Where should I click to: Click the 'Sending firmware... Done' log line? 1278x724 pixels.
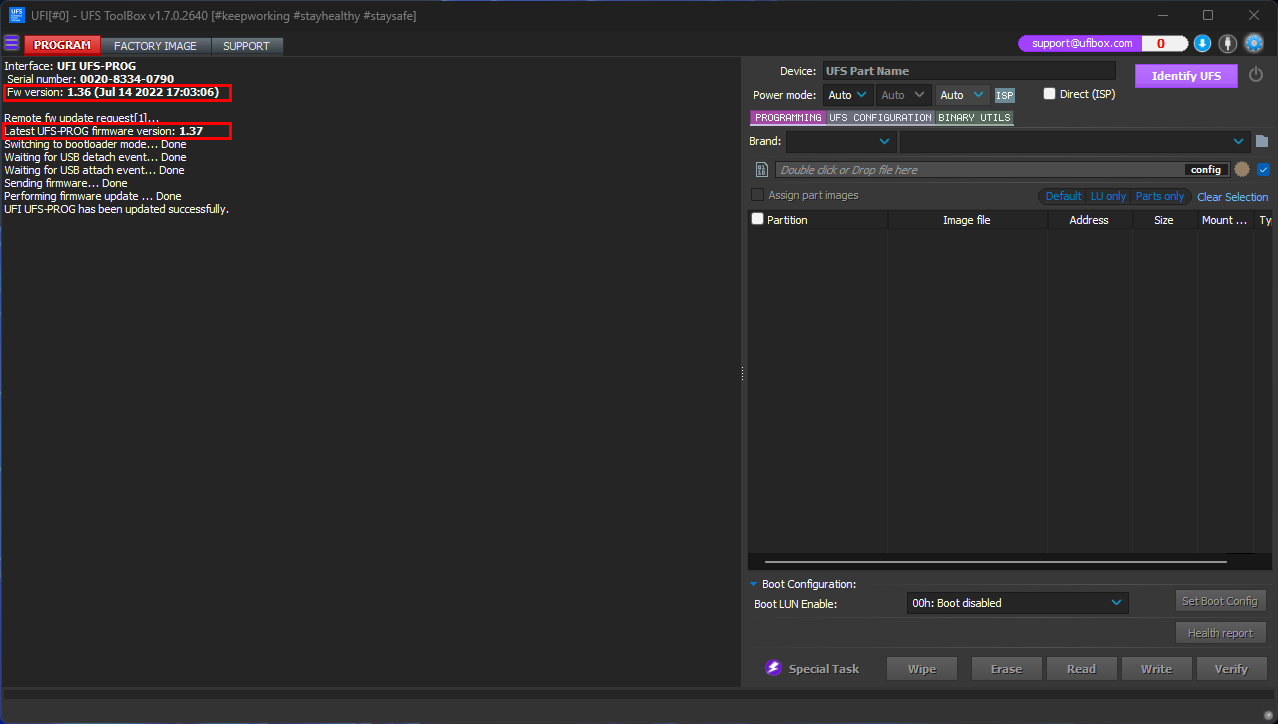coord(66,183)
